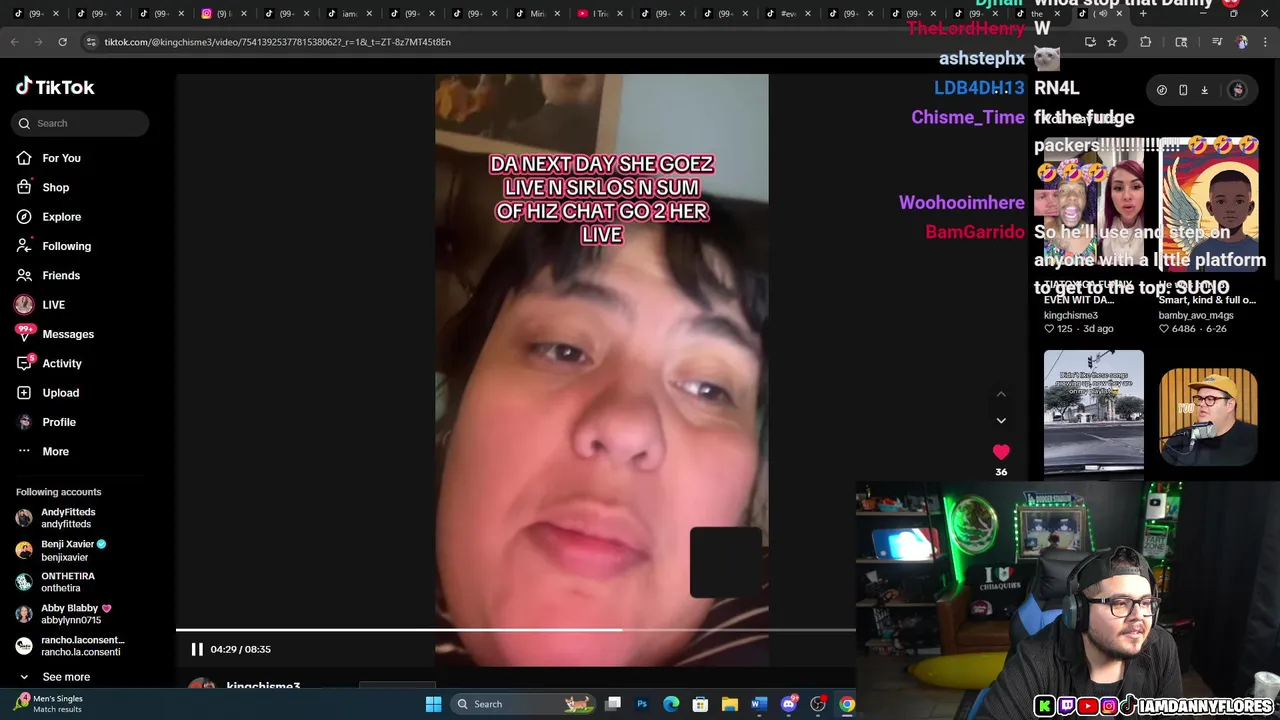The height and width of the screenshot is (720, 1280).
Task: Open Task View on taskbar
Action: pyautogui.click(x=613, y=704)
